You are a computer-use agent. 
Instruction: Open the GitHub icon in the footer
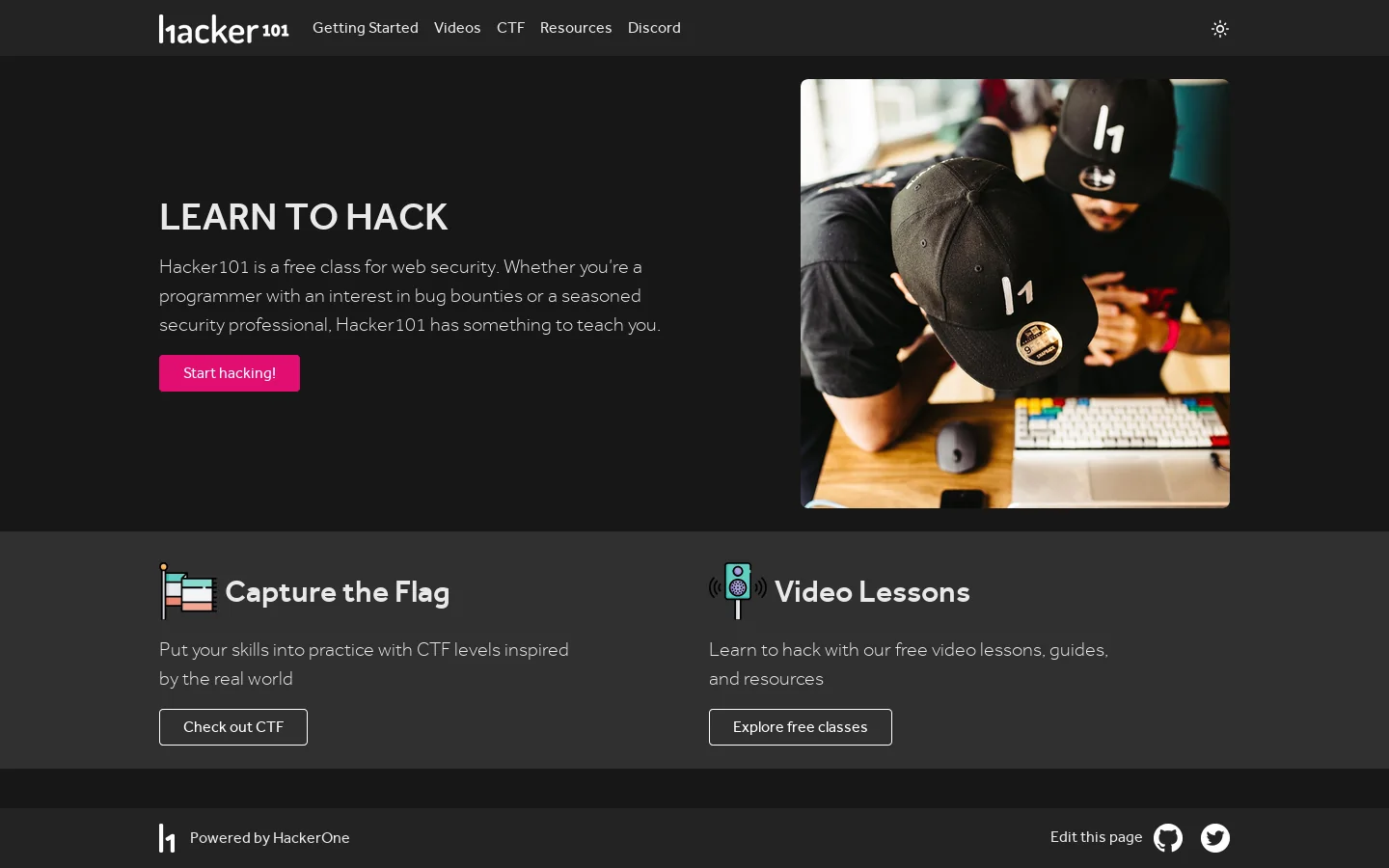click(x=1168, y=838)
